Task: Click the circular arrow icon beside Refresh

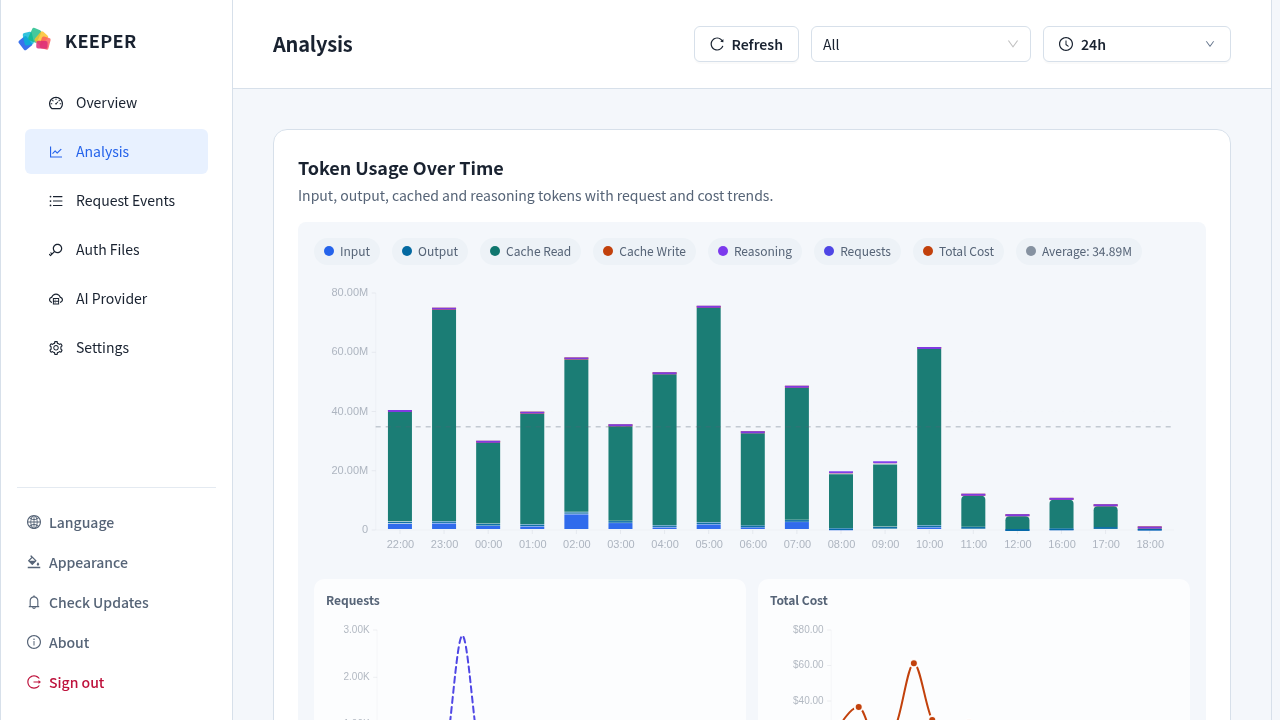Action: [717, 44]
